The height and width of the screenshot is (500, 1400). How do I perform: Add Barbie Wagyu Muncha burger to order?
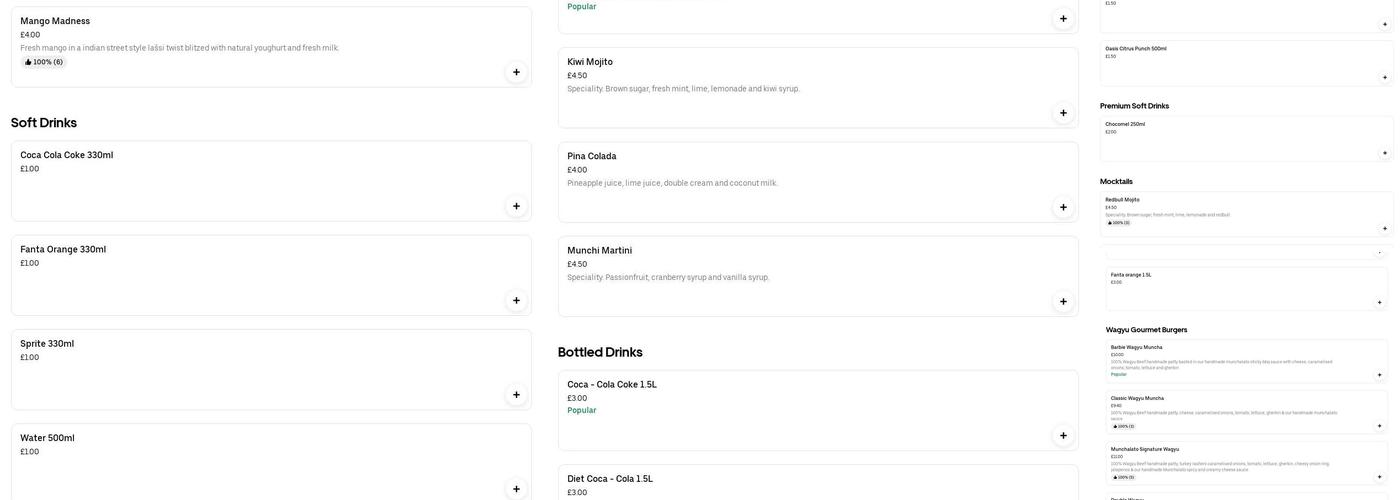pos(1379,375)
